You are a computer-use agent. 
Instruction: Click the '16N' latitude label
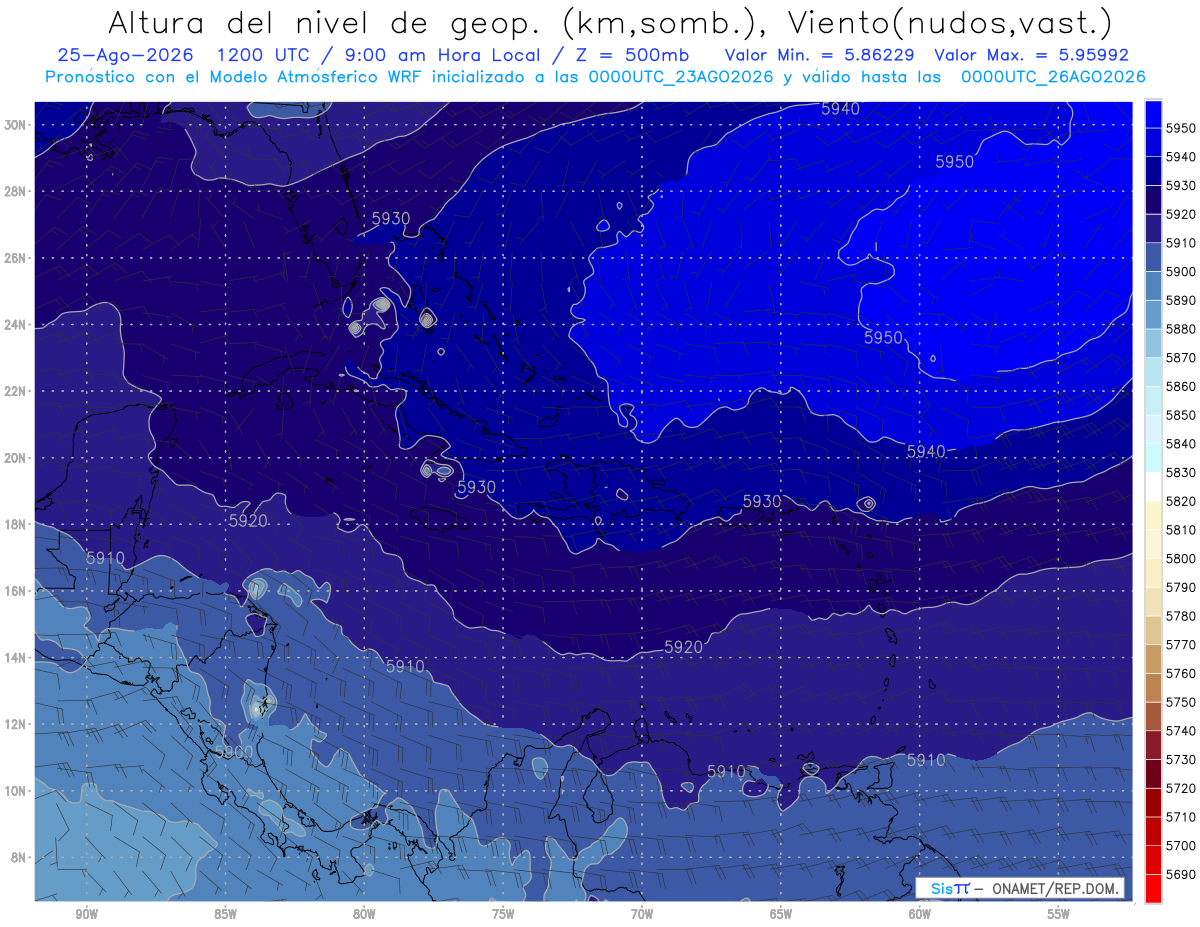17,591
